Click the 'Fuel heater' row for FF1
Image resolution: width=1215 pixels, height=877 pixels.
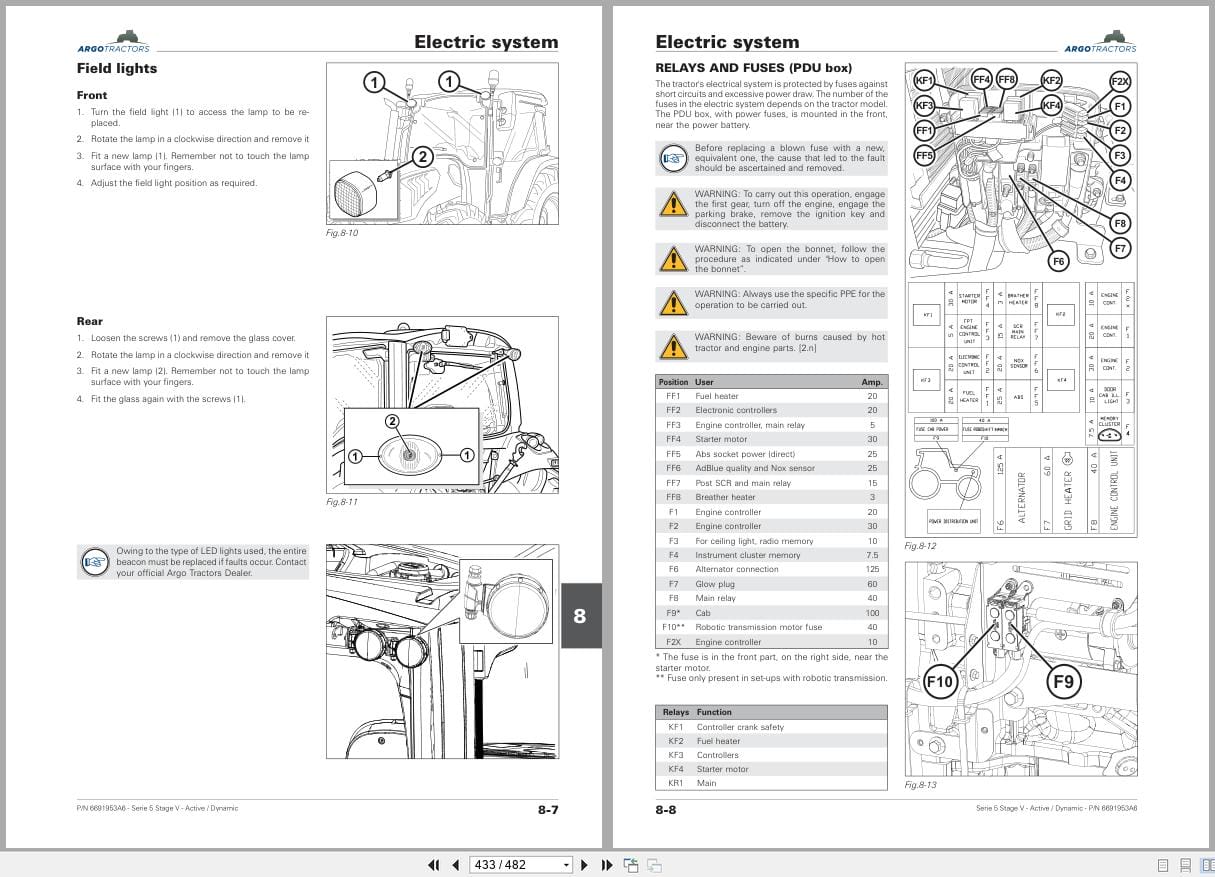click(771, 396)
